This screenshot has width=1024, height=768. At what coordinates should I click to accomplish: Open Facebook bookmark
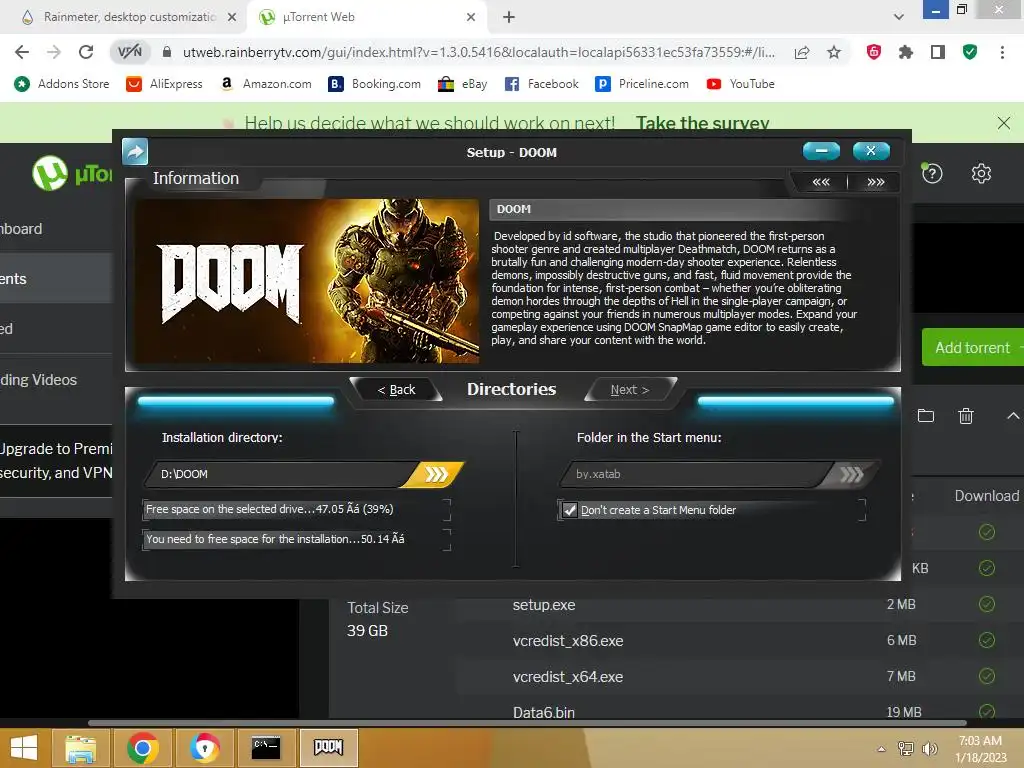pyautogui.click(x=541, y=84)
